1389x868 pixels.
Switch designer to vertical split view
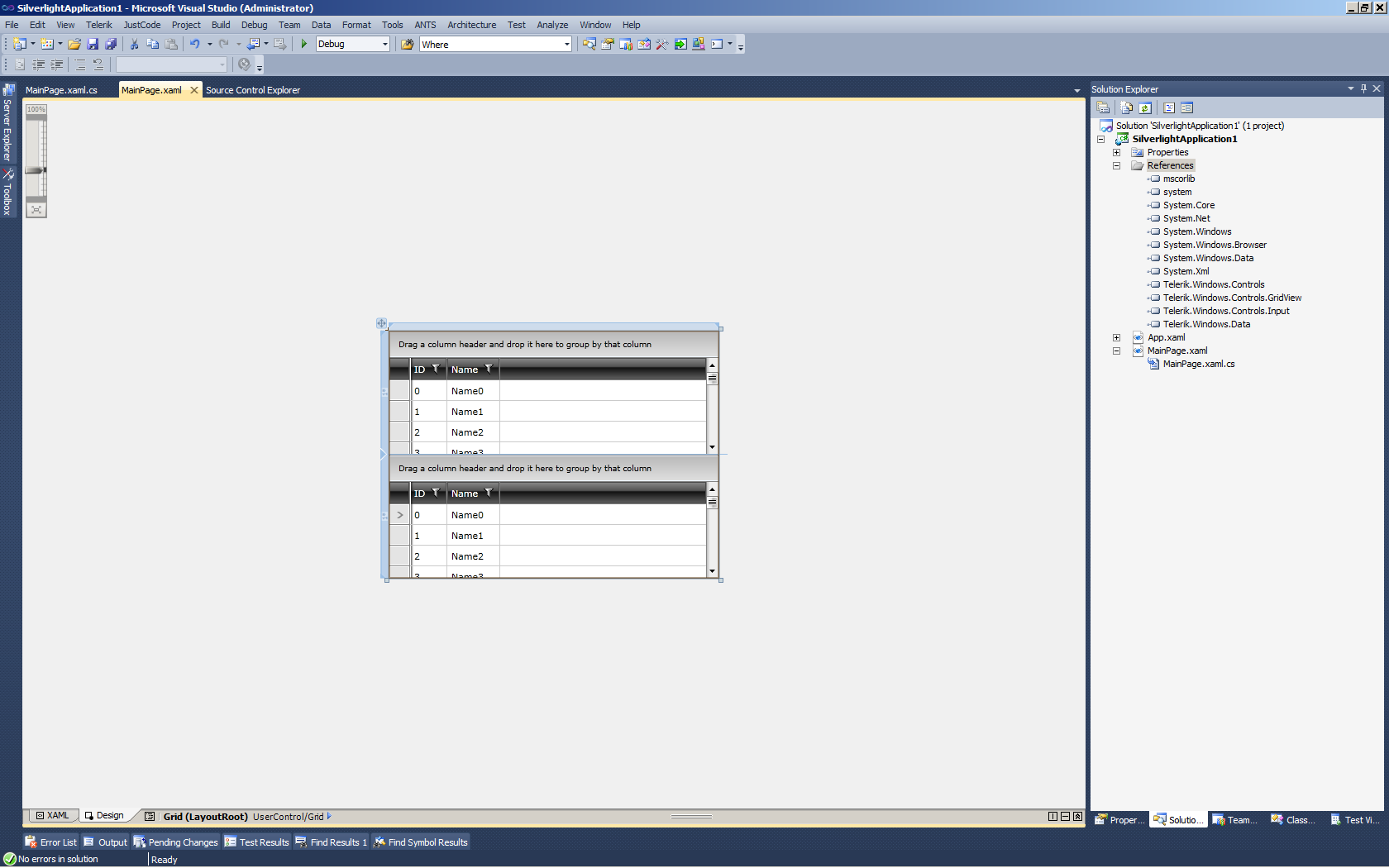pos(1052,816)
